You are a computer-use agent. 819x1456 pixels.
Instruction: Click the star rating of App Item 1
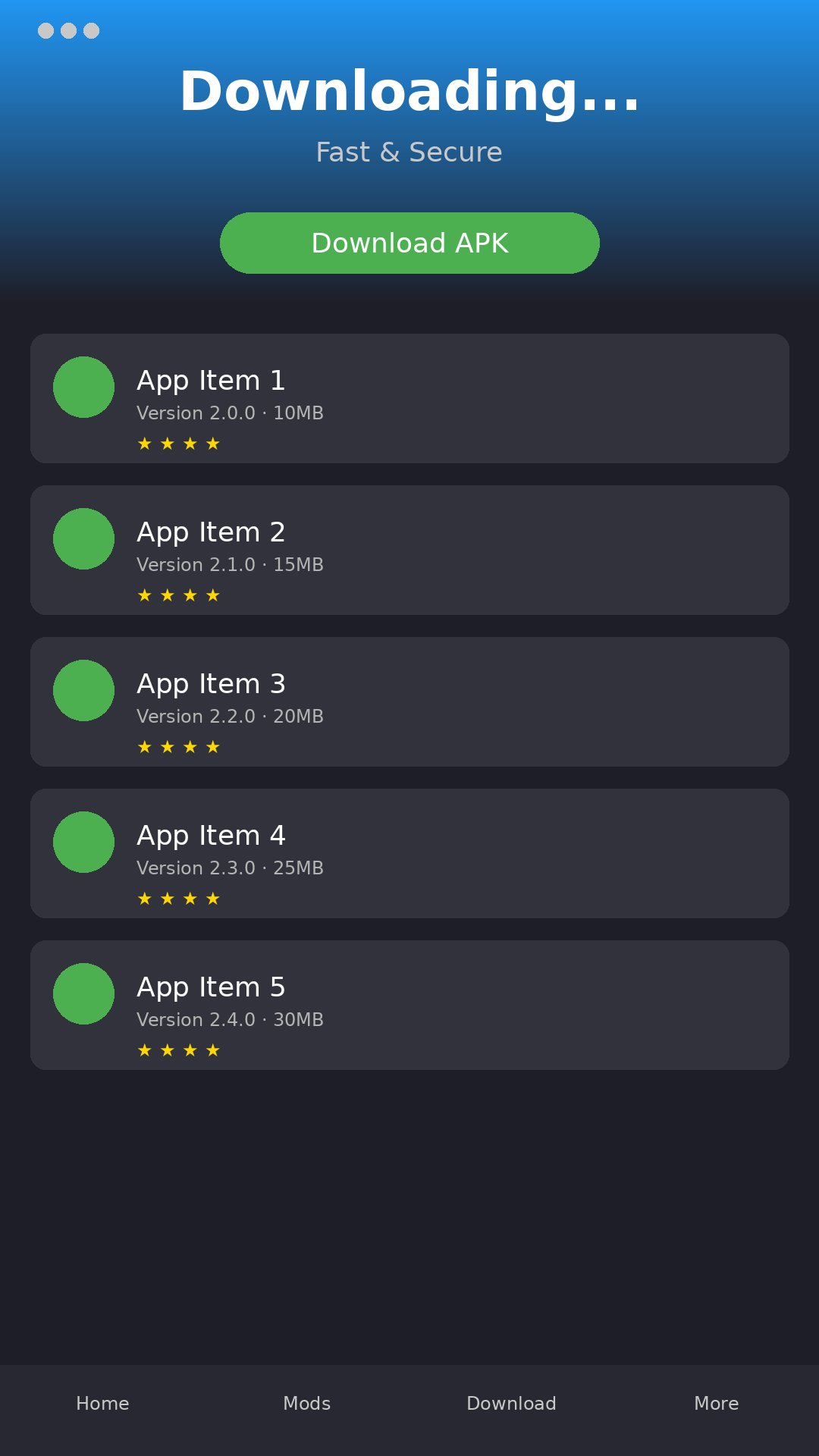tap(179, 444)
